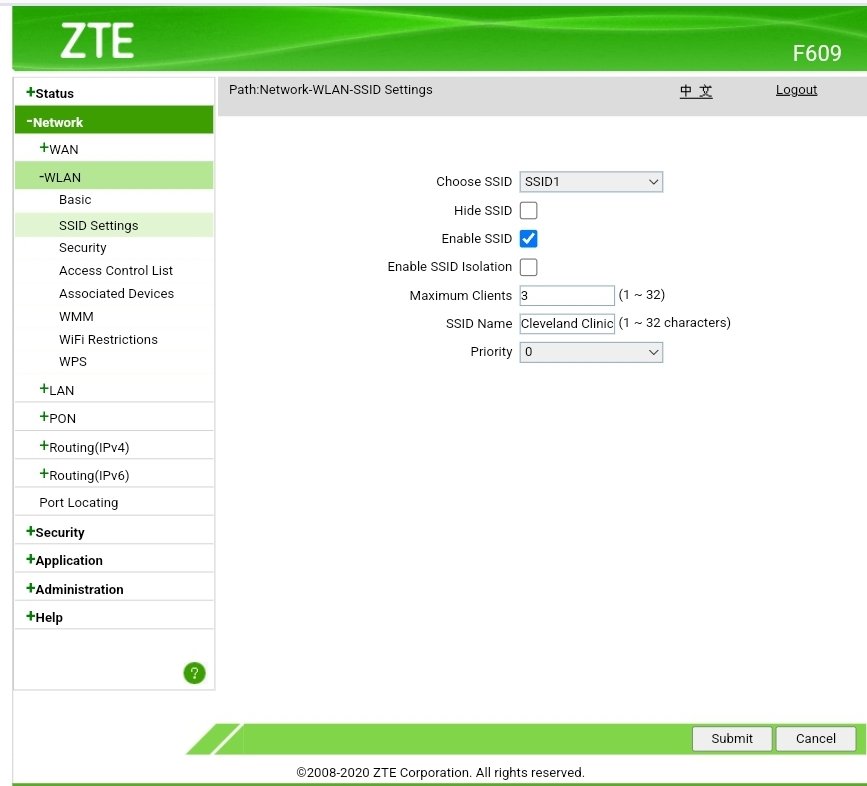Click the SSID Name input field

click(x=567, y=323)
